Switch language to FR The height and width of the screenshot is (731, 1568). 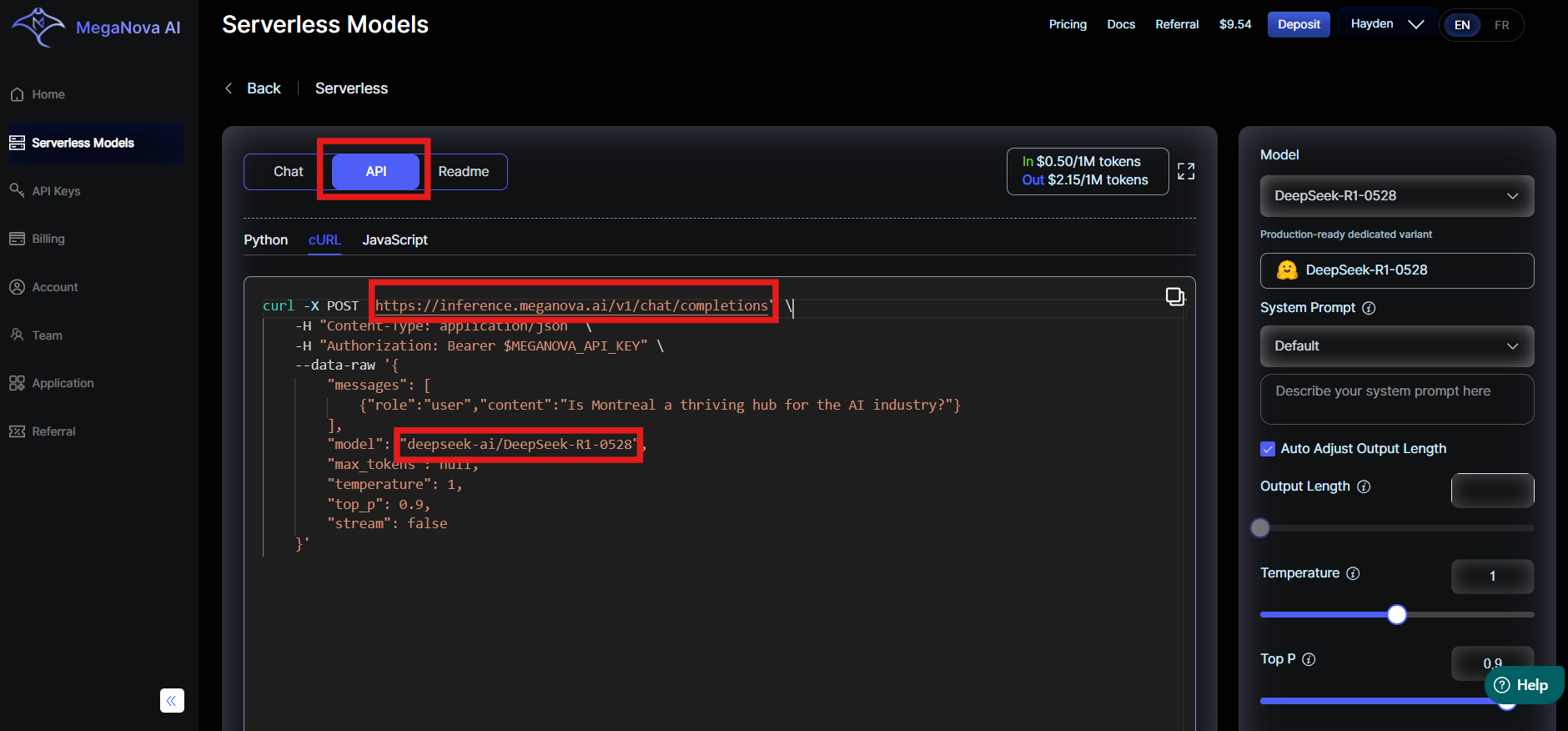point(1501,25)
